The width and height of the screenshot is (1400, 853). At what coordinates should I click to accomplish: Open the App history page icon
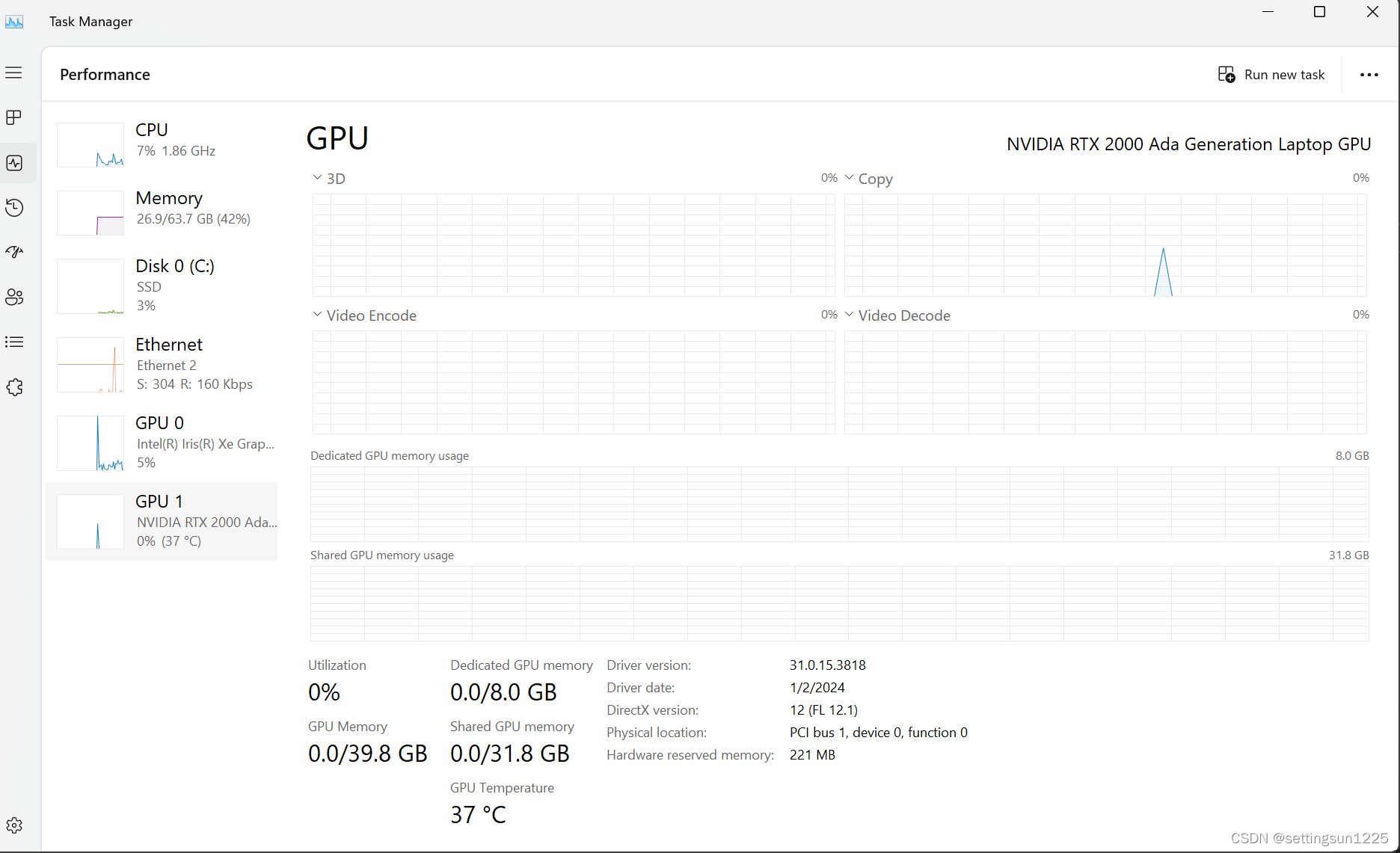pyautogui.click(x=14, y=207)
